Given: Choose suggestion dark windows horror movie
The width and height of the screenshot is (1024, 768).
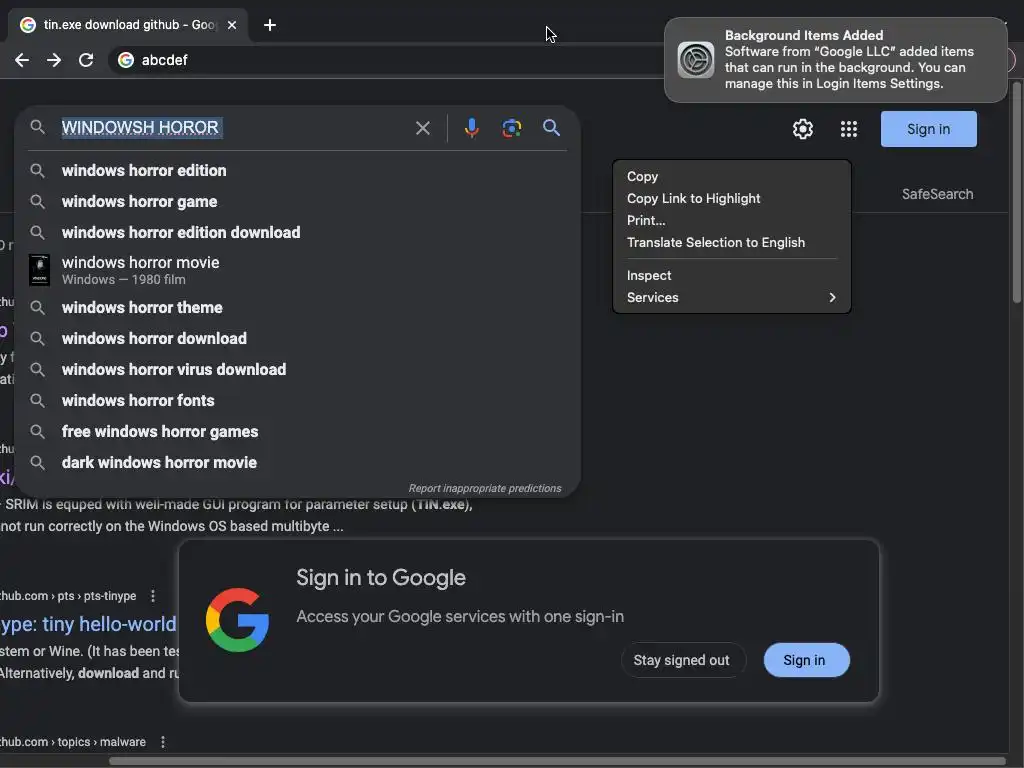Looking at the screenshot, I should click(297, 462).
